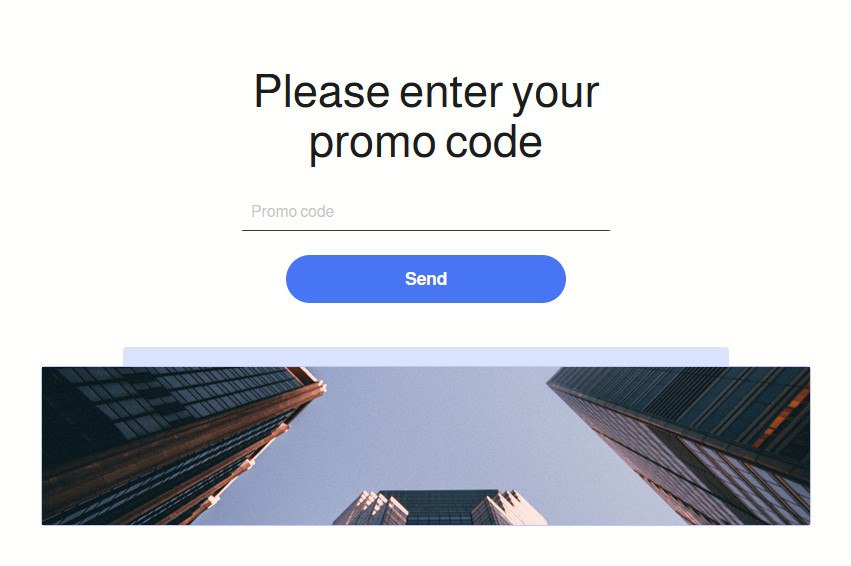Click the Promo code input field
This screenshot has width=851, height=566.
(x=426, y=212)
